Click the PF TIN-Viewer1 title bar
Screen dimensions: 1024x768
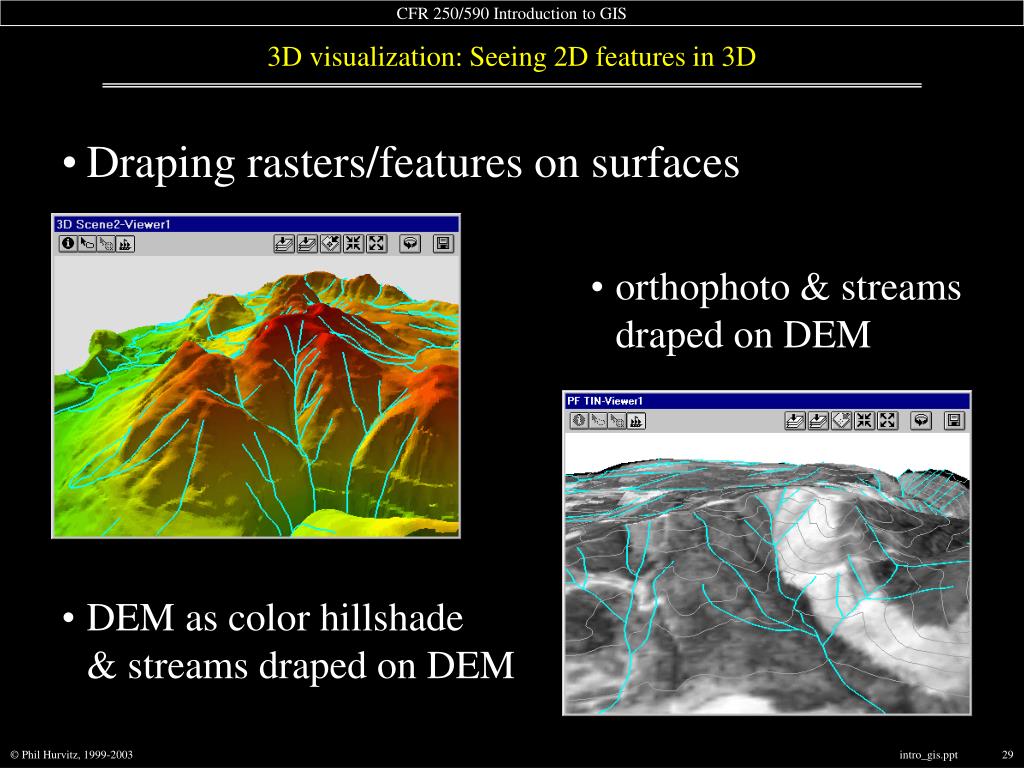767,401
